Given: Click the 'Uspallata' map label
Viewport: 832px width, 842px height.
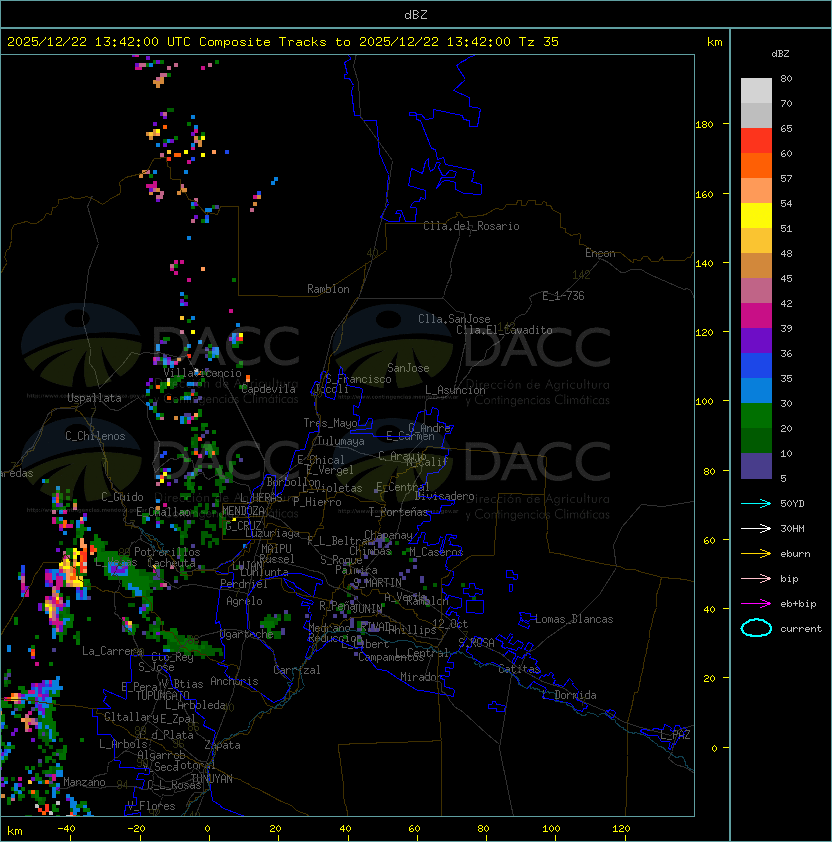Looking at the screenshot, I should pos(94,398).
